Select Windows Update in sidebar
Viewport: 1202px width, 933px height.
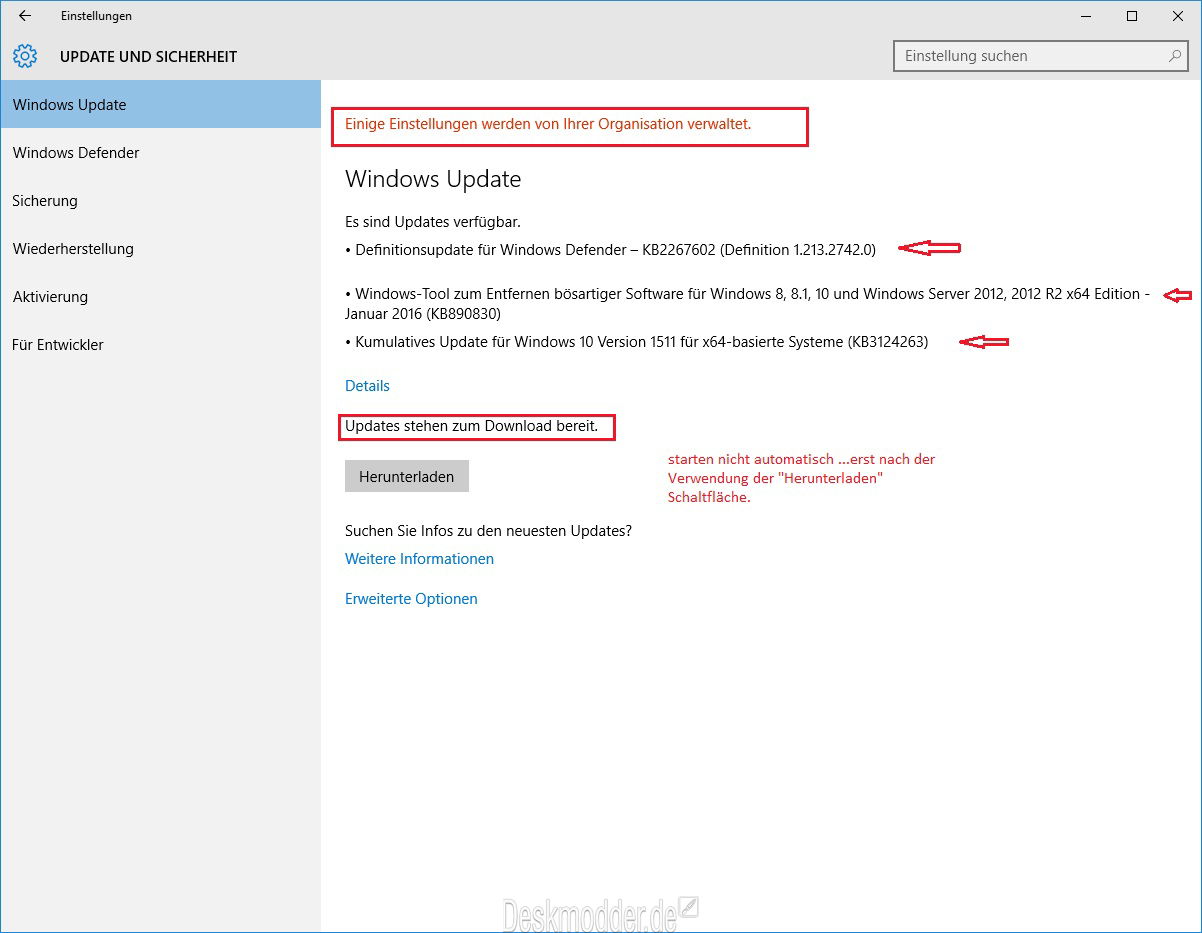click(160, 104)
